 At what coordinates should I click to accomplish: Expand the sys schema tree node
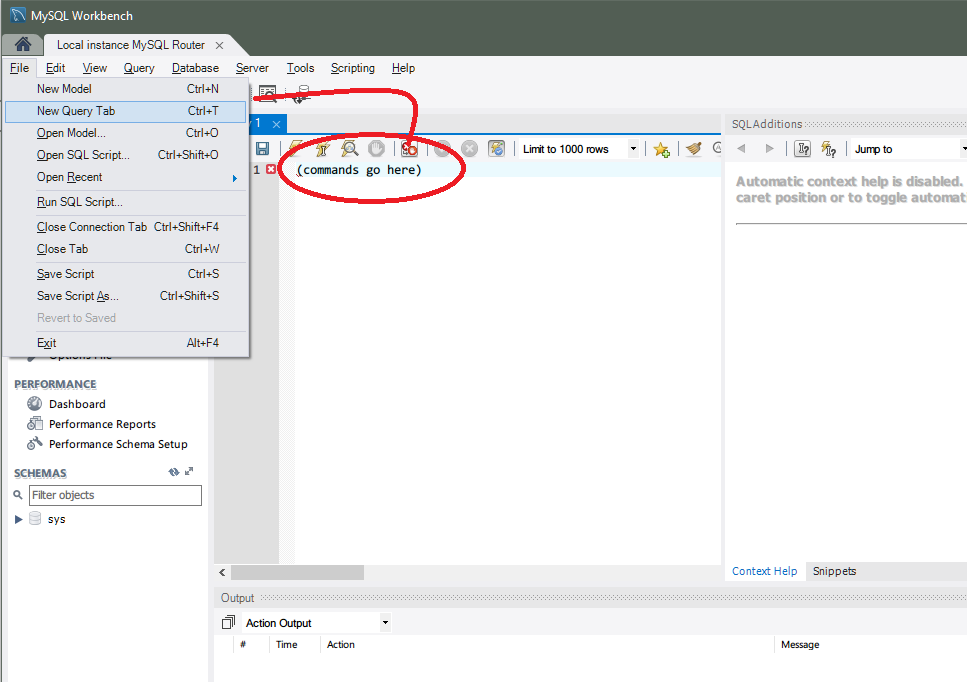[19, 519]
